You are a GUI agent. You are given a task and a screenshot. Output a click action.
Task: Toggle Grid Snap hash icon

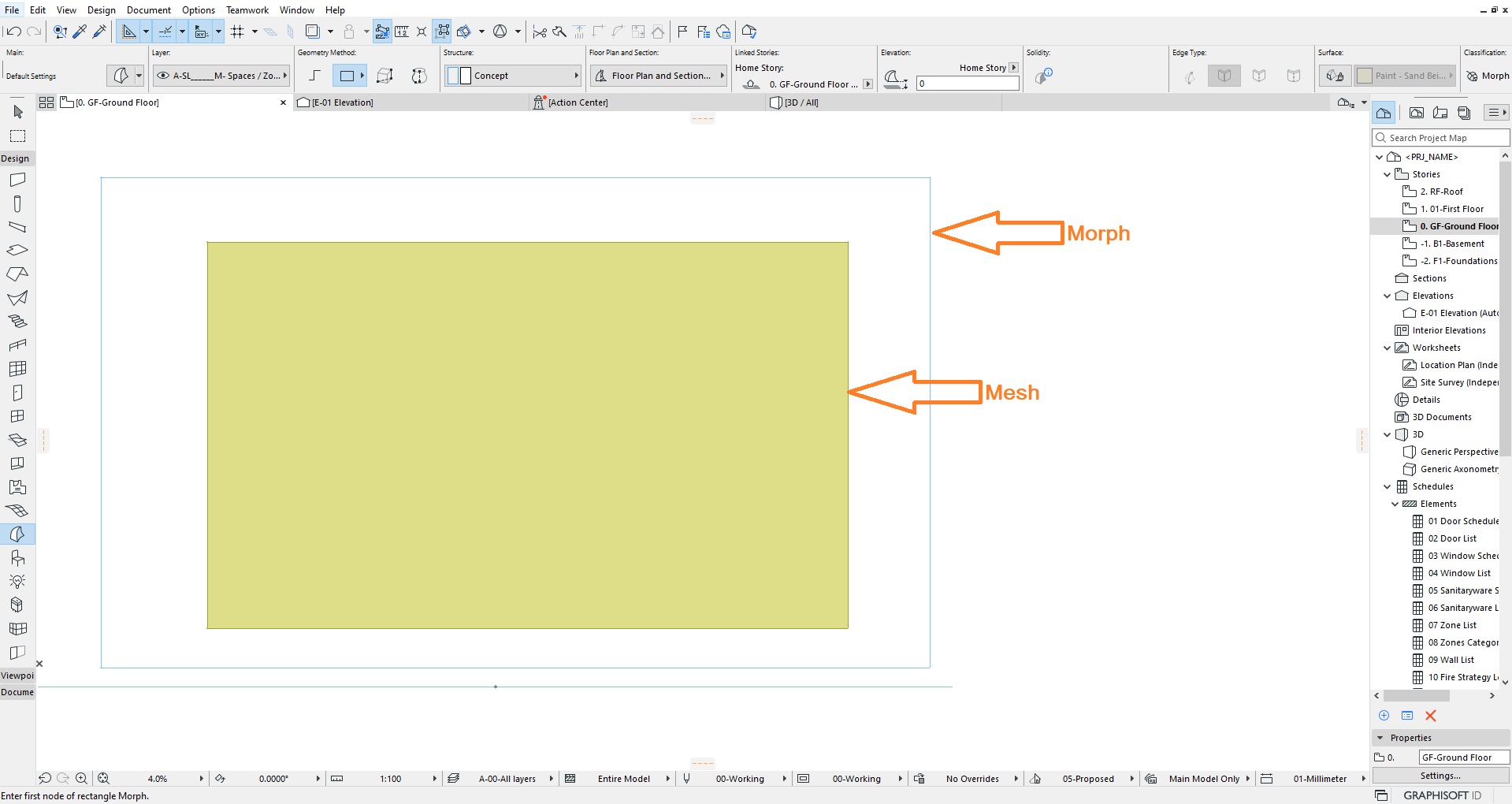[237, 32]
